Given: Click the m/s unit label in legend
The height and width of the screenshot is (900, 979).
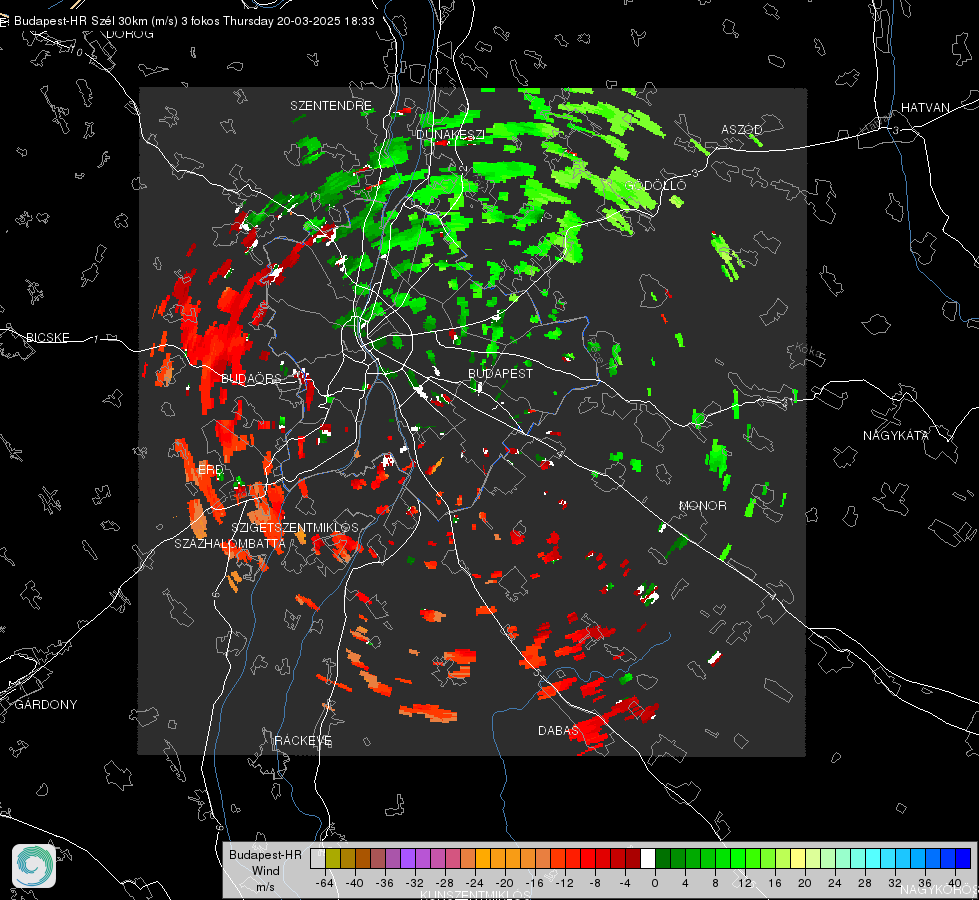Looking at the screenshot, I should [265, 886].
